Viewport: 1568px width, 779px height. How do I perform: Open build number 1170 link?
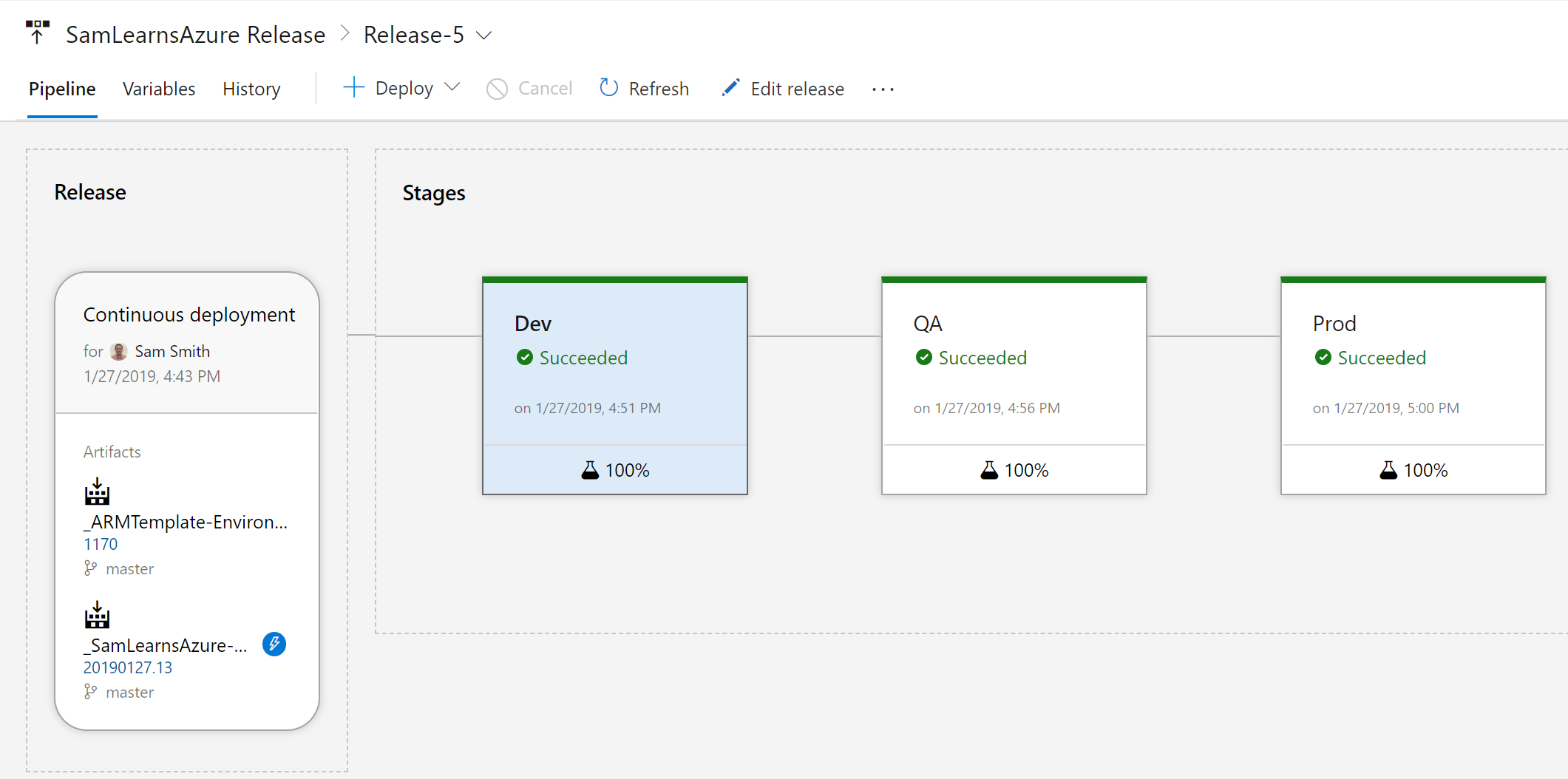101,544
